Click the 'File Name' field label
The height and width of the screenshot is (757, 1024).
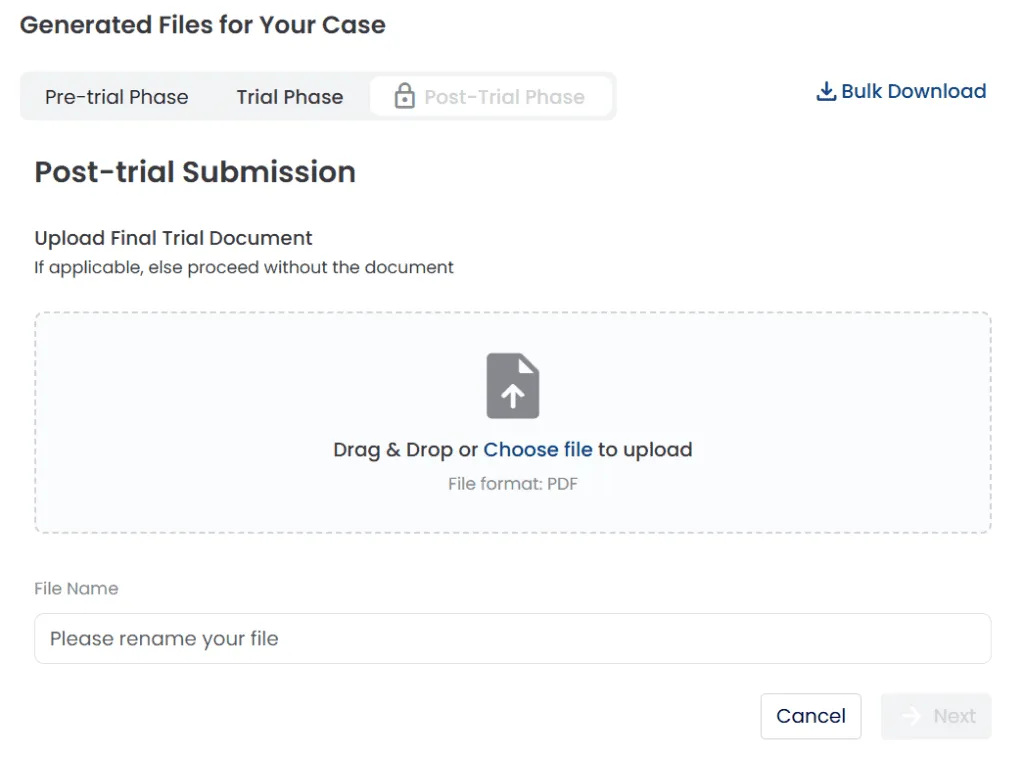(76, 588)
